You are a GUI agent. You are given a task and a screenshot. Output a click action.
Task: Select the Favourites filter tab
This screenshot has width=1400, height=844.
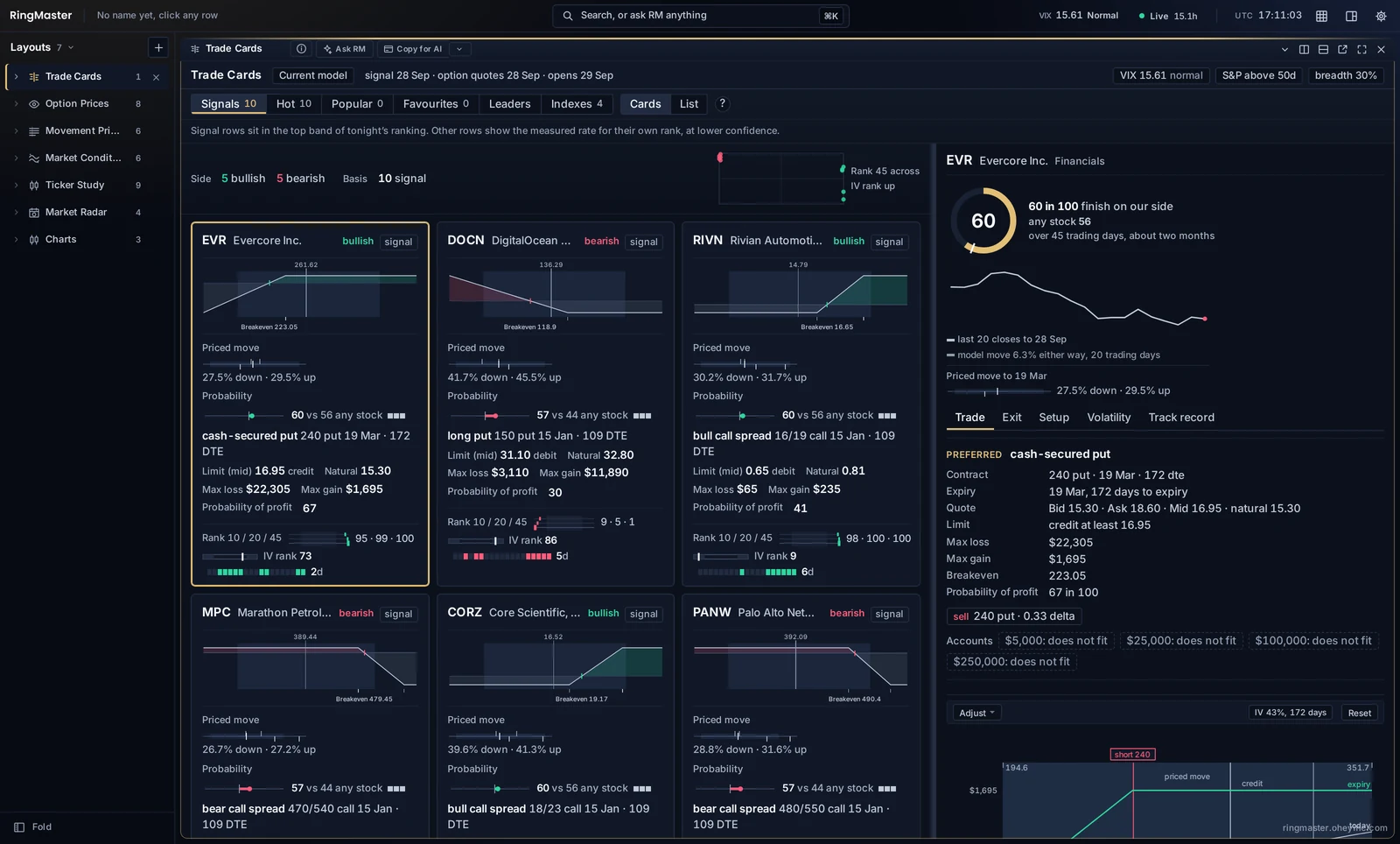pyautogui.click(x=436, y=104)
